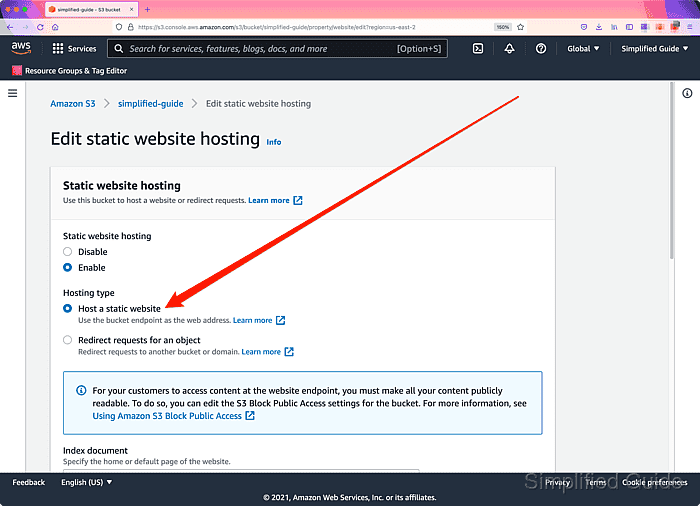Open Using Amazon S3 Block Public Access
This screenshot has height=506, width=700.
(x=167, y=416)
